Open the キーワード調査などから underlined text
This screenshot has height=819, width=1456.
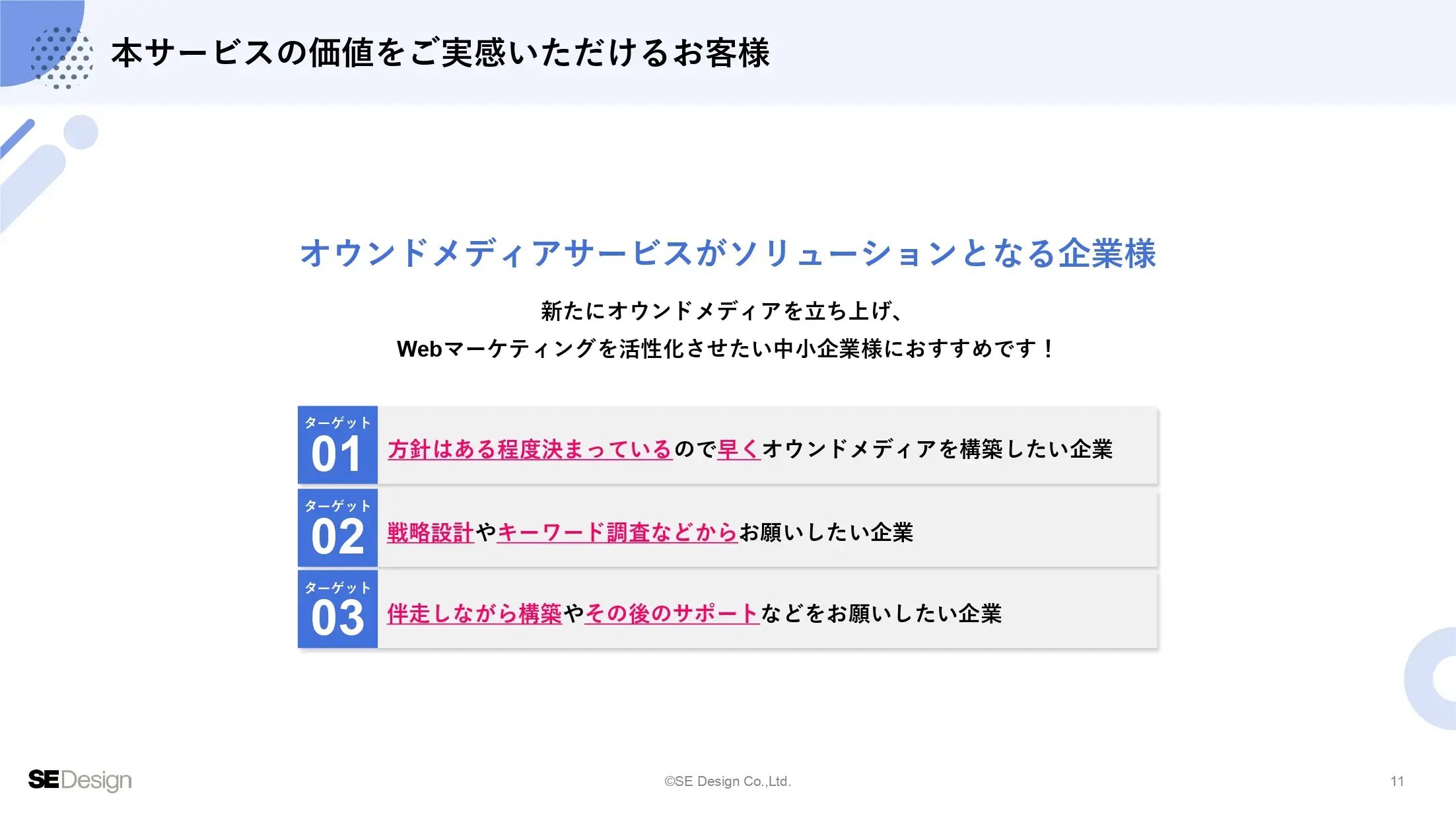[x=617, y=532]
